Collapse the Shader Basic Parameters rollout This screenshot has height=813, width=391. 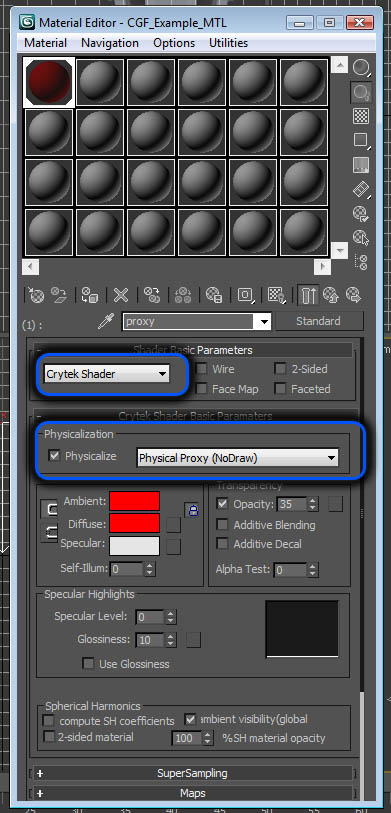pyautogui.click(x=192, y=350)
